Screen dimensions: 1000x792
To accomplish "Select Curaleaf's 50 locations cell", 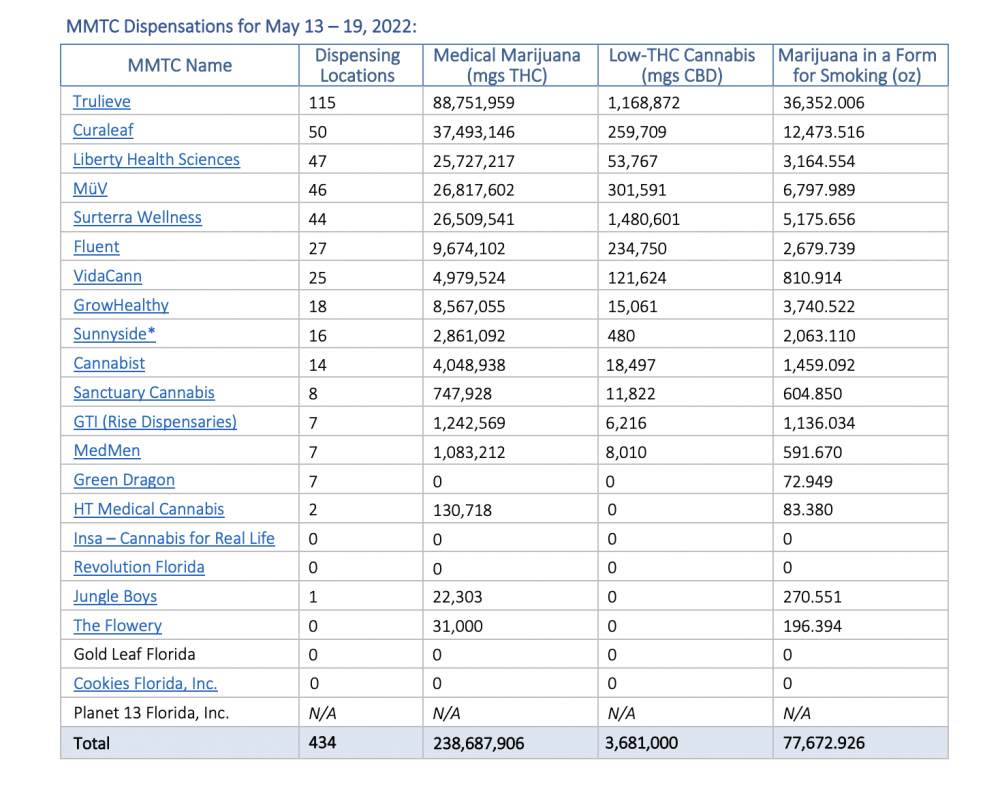I will click(x=318, y=132).
